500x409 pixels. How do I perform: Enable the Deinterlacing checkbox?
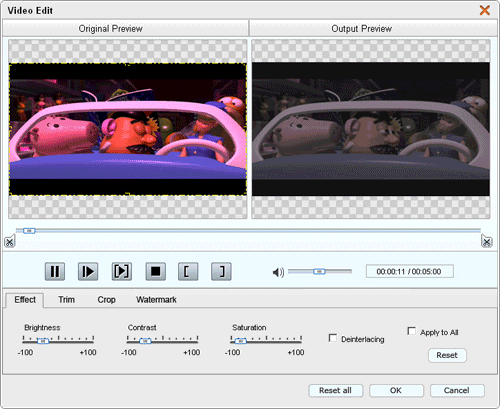pos(333,338)
